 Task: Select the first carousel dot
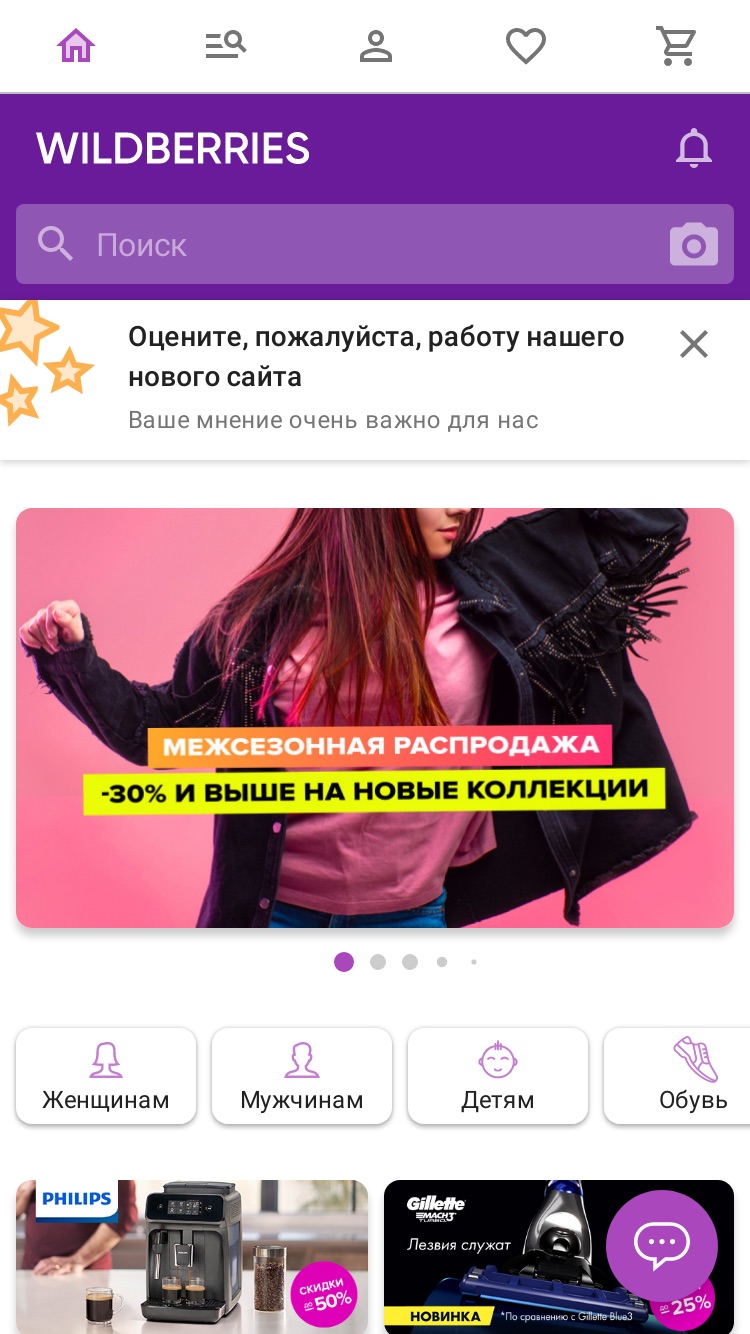tap(344, 962)
